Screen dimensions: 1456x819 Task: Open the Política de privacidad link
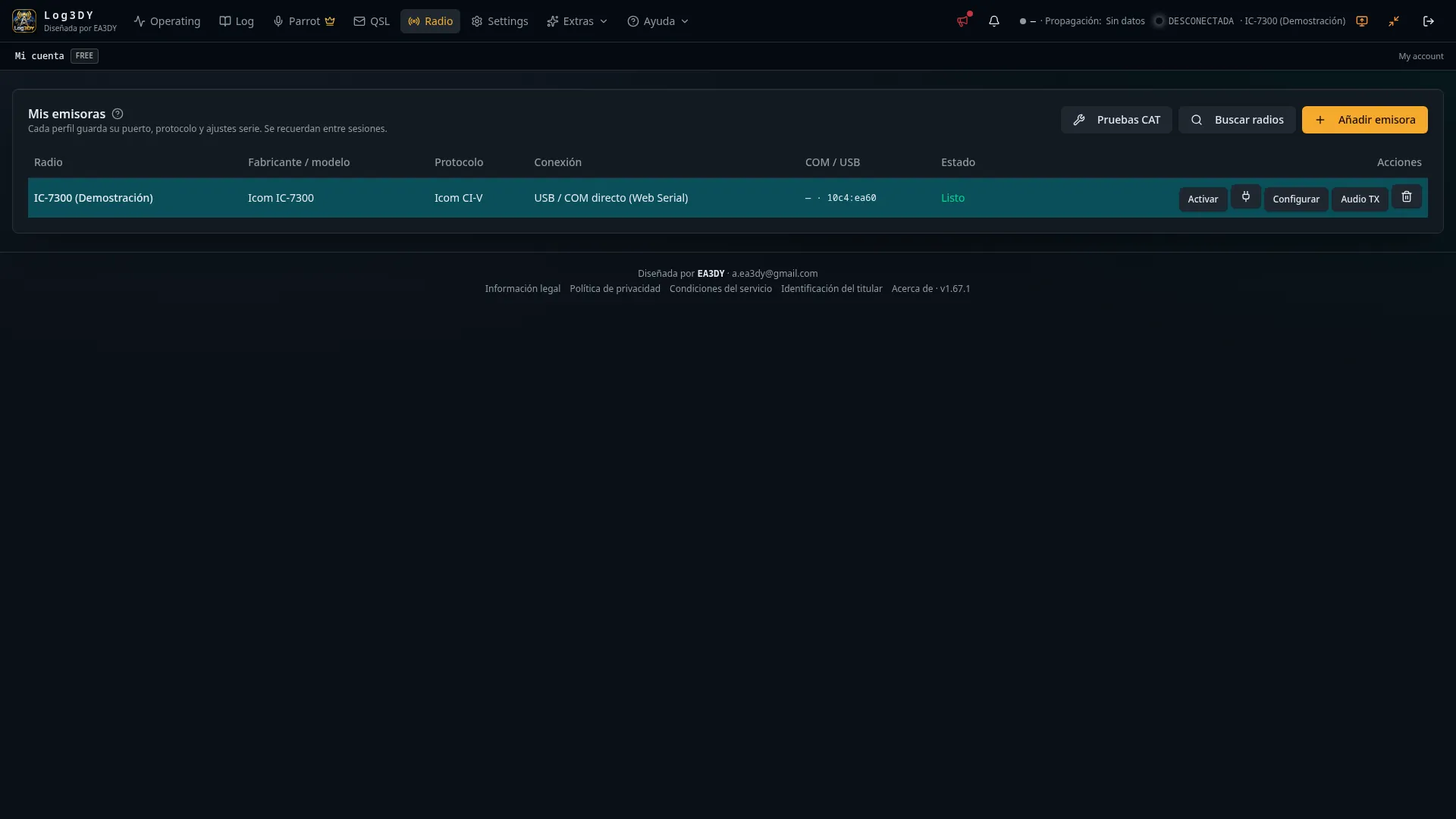pyautogui.click(x=615, y=289)
